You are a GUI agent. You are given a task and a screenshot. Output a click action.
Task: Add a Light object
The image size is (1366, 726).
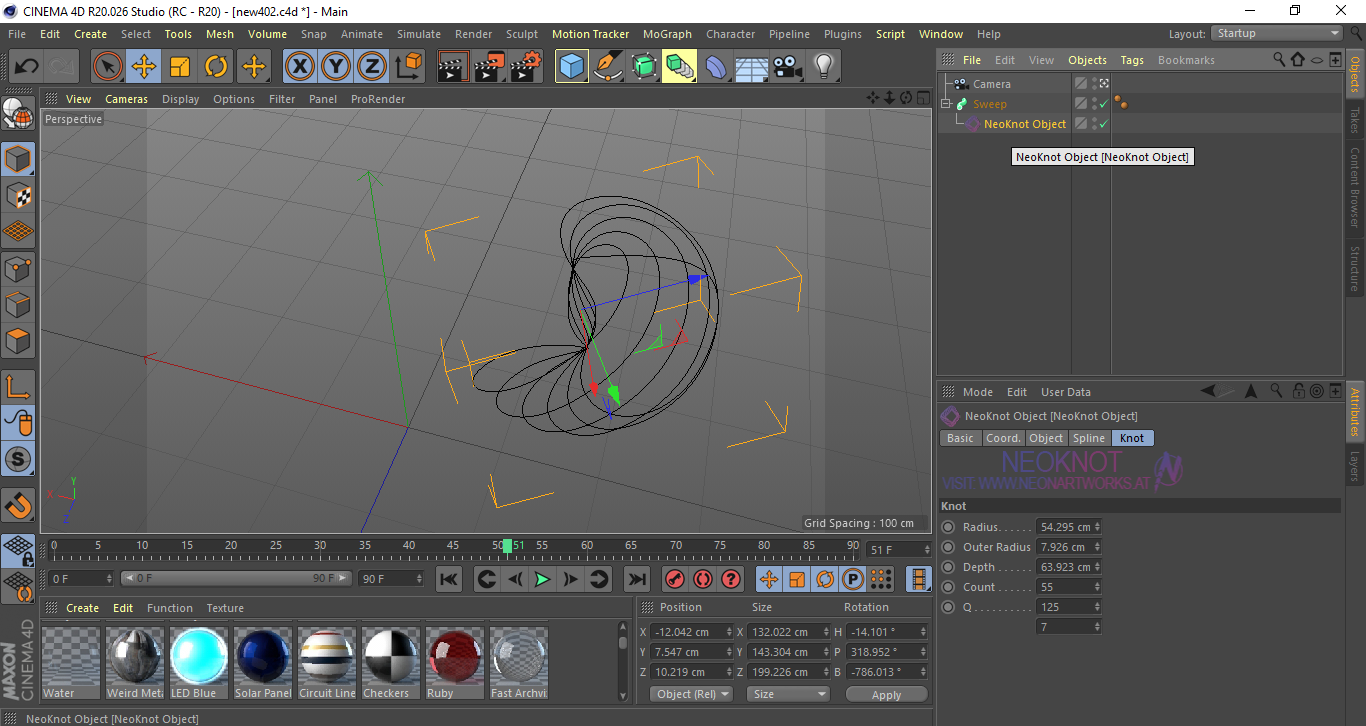tap(824, 67)
